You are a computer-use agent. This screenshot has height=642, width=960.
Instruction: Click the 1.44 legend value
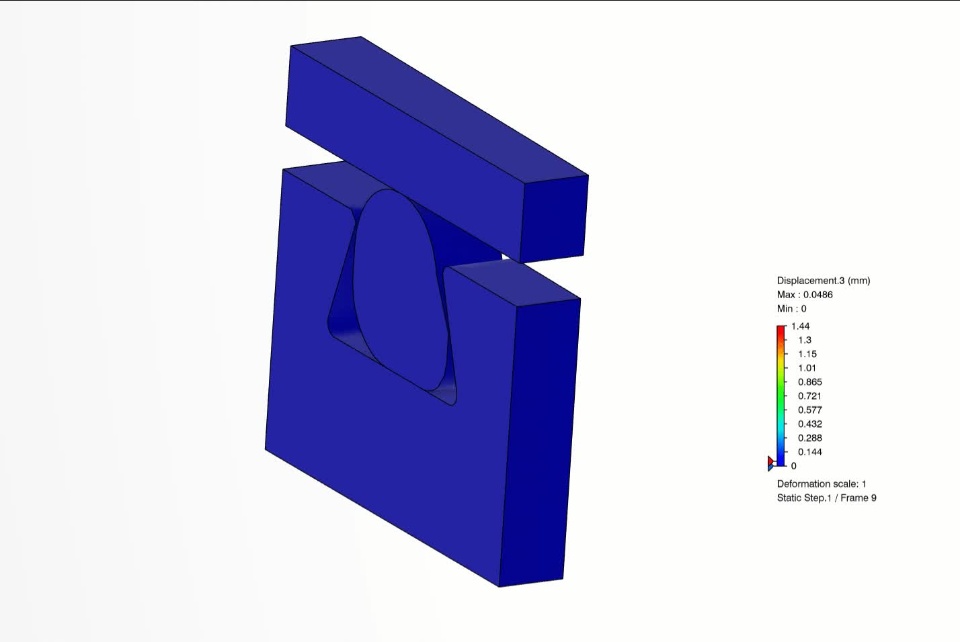800,326
